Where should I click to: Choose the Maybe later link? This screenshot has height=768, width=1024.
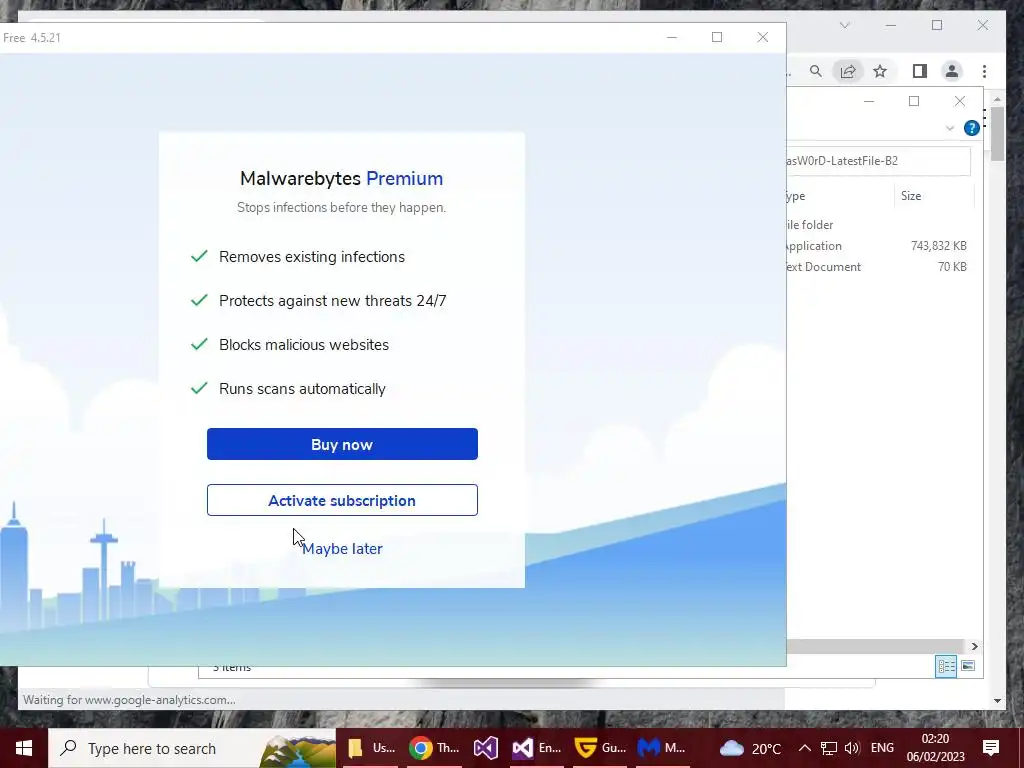(x=342, y=549)
